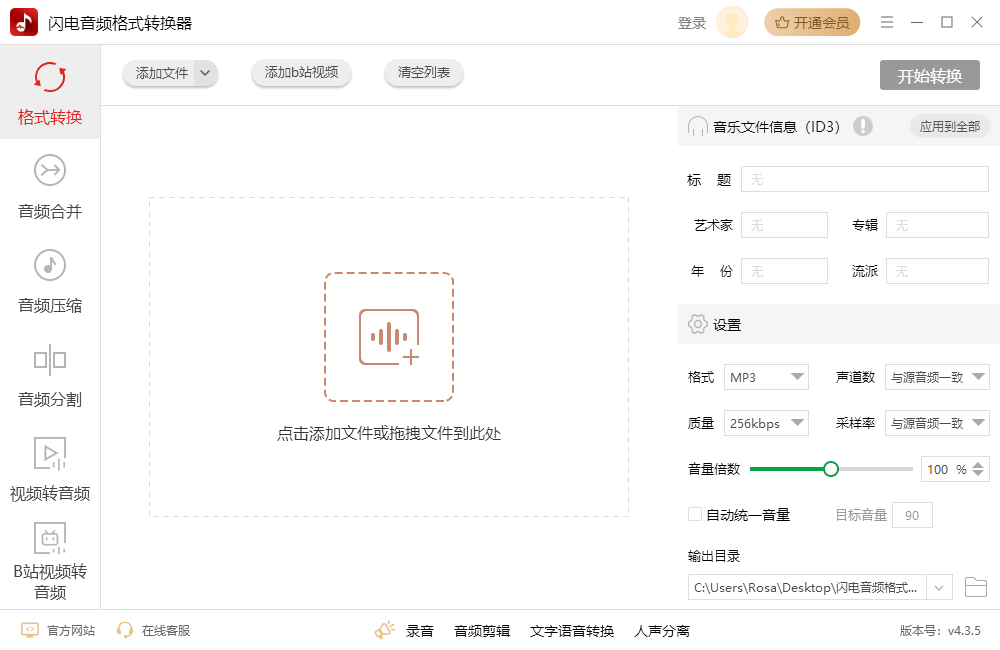Click 开通会员 to open membership
The image size is (1000, 650).
812,21
